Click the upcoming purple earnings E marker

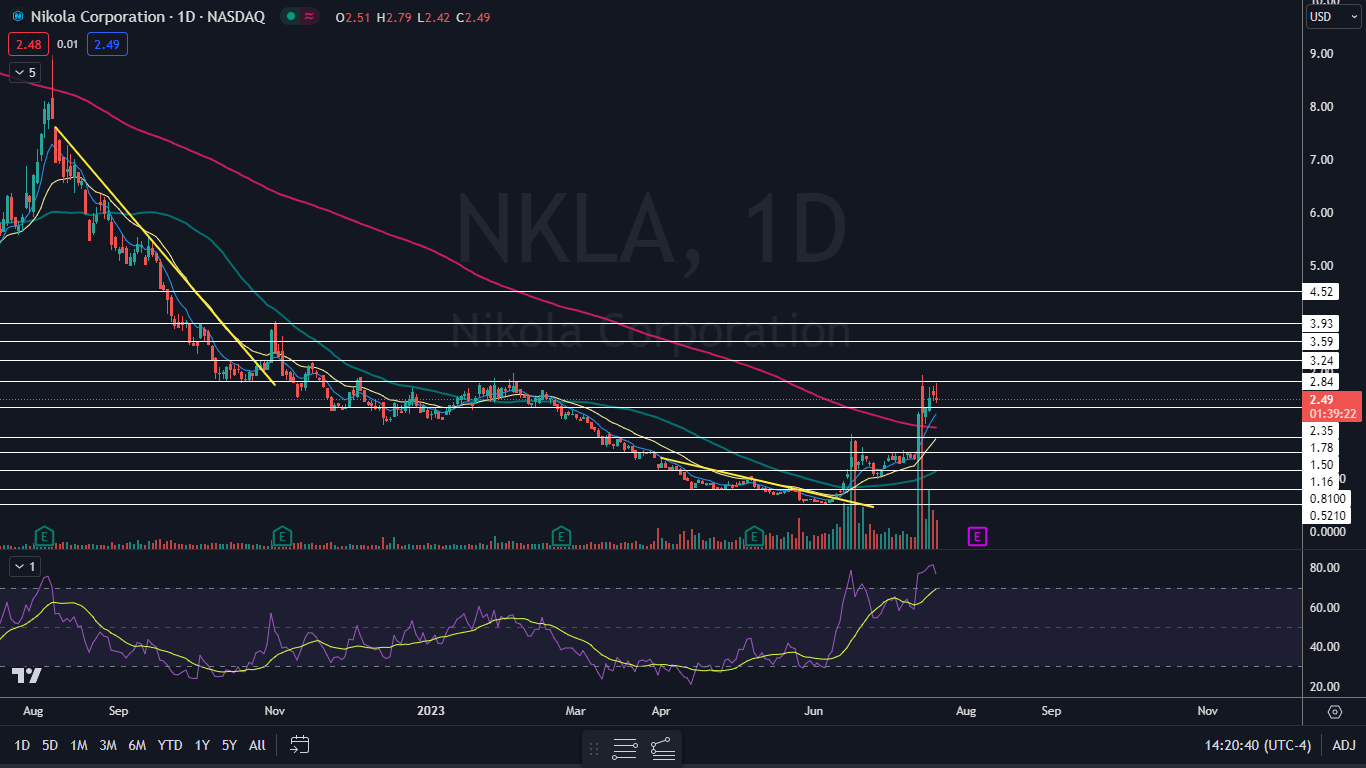[978, 537]
